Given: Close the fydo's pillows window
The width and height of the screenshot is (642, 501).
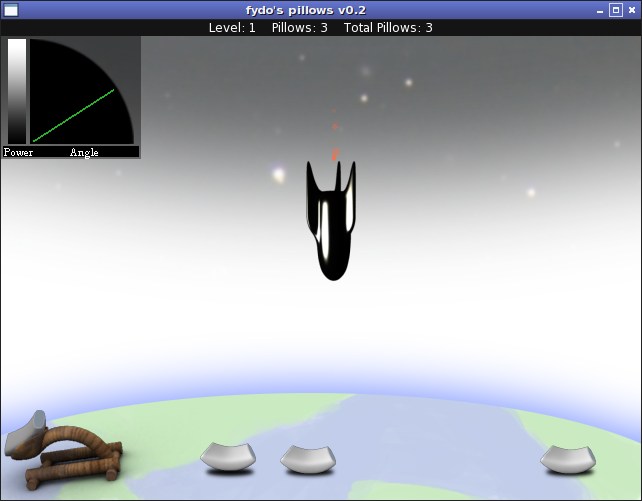Looking at the screenshot, I should point(632,10).
